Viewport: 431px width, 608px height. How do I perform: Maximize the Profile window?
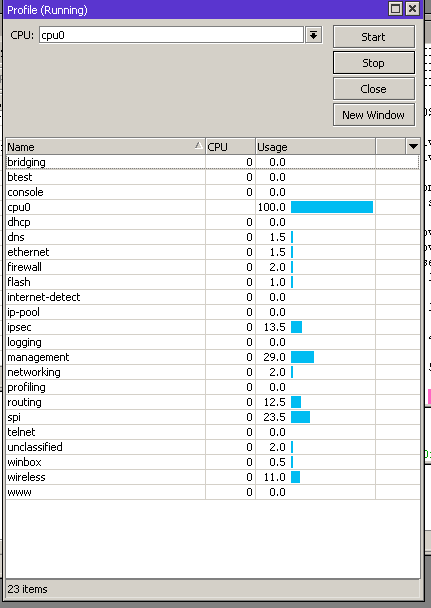tap(396, 9)
